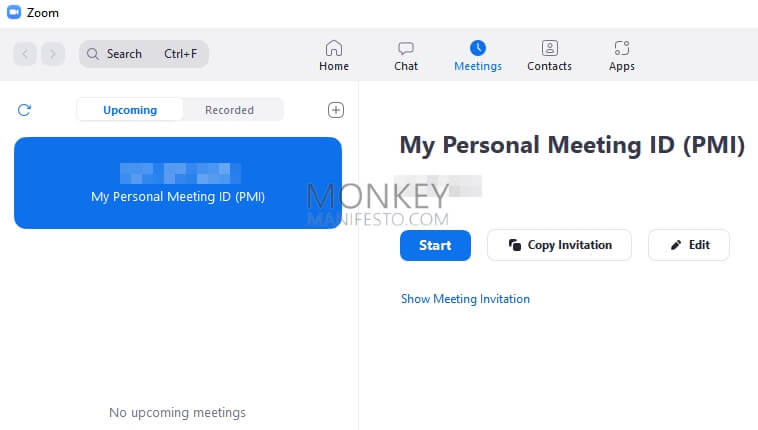Image resolution: width=758 pixels, height=430 pixels.
Task: Select the Meetings tab
Action: click(478, 56)
